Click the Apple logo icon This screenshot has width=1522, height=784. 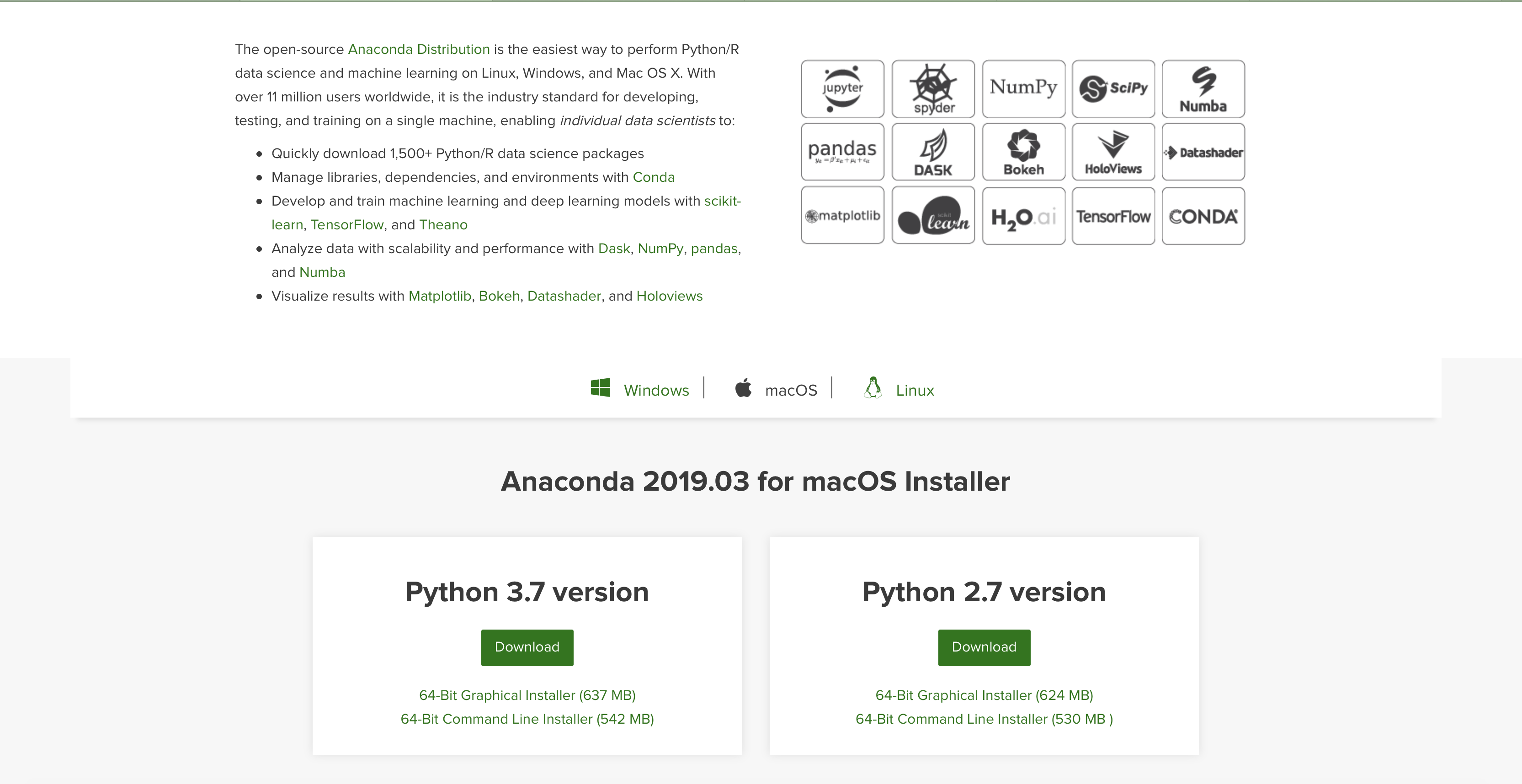click(743, 387)
